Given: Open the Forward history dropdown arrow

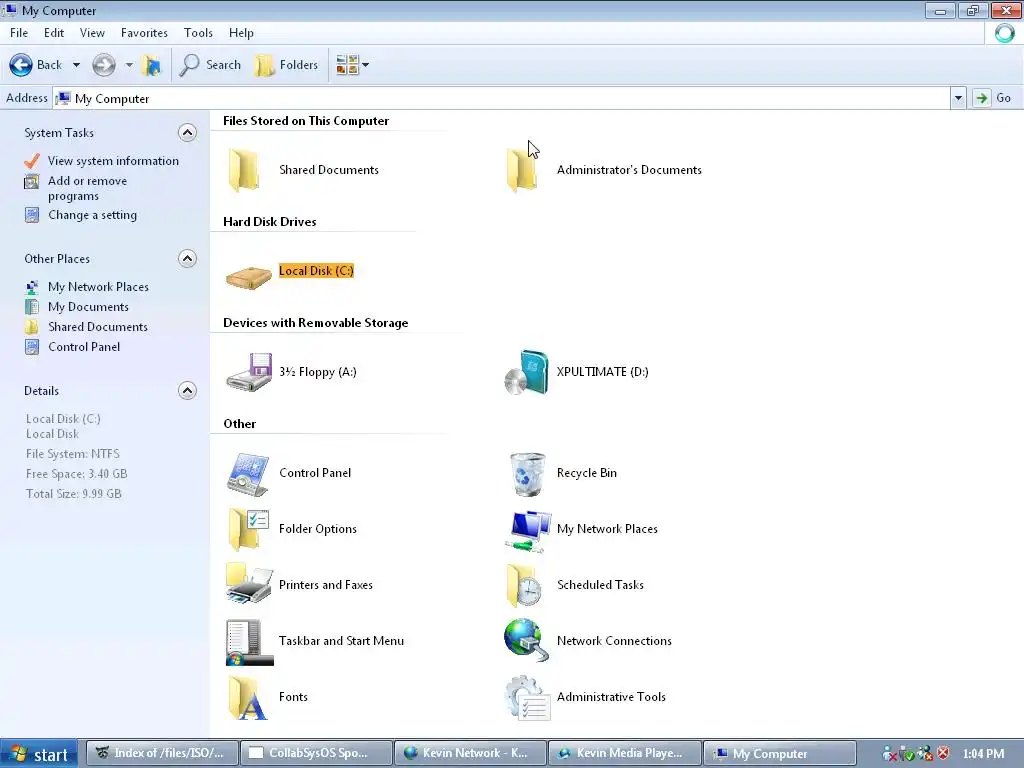Looking at the screenshot, I should coord(129,65).
